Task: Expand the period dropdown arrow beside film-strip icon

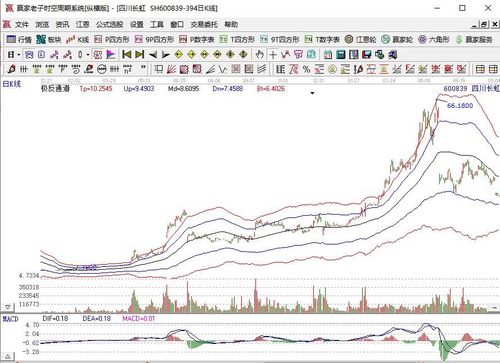Action: [x=19, y=55]
